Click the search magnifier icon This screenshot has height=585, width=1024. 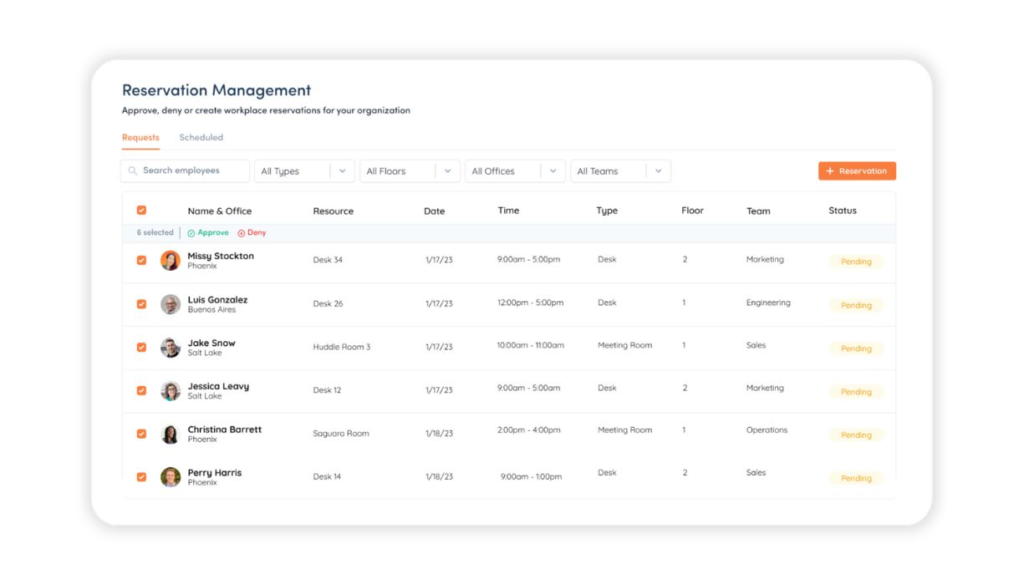133,171
